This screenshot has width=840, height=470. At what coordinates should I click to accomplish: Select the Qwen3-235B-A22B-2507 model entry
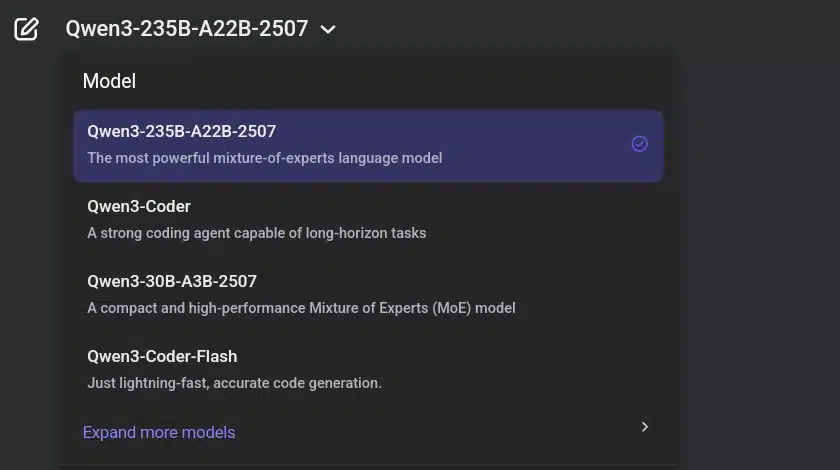pos(369,146)
